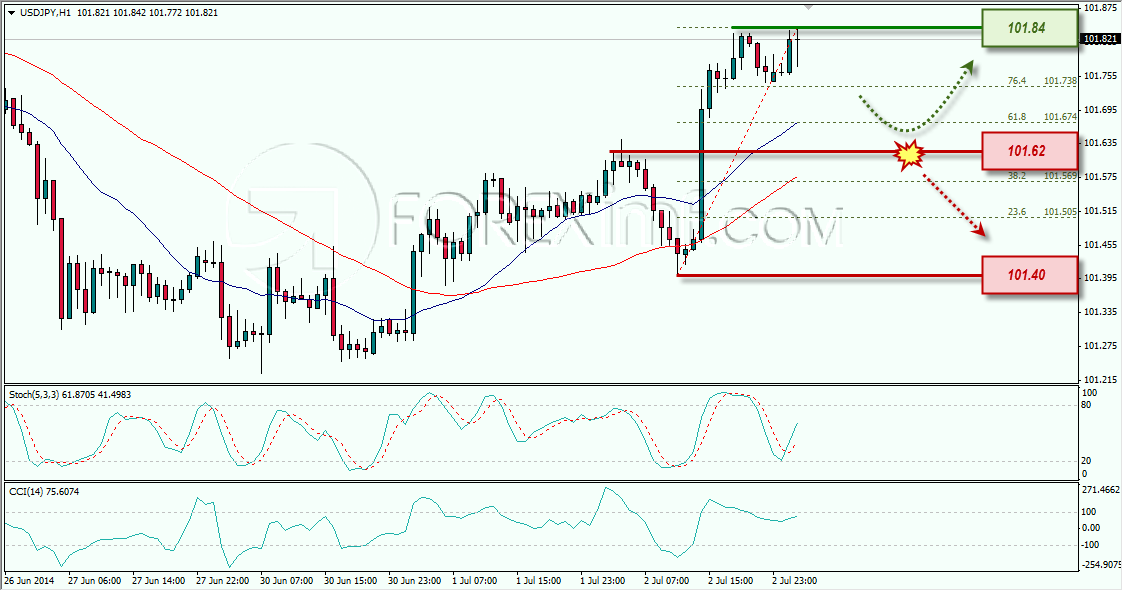Click the 1 Jul 15:00 time label
1123x591 pixels.
tap(540, 580)
